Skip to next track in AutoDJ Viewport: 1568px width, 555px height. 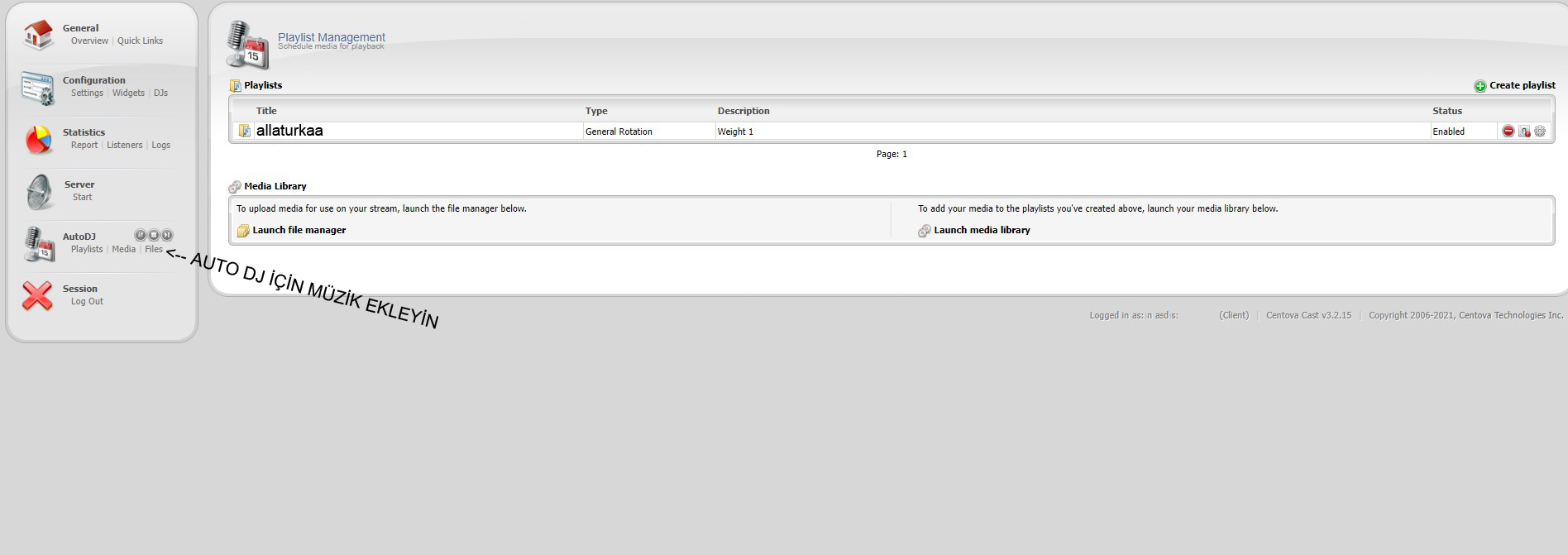167,235
